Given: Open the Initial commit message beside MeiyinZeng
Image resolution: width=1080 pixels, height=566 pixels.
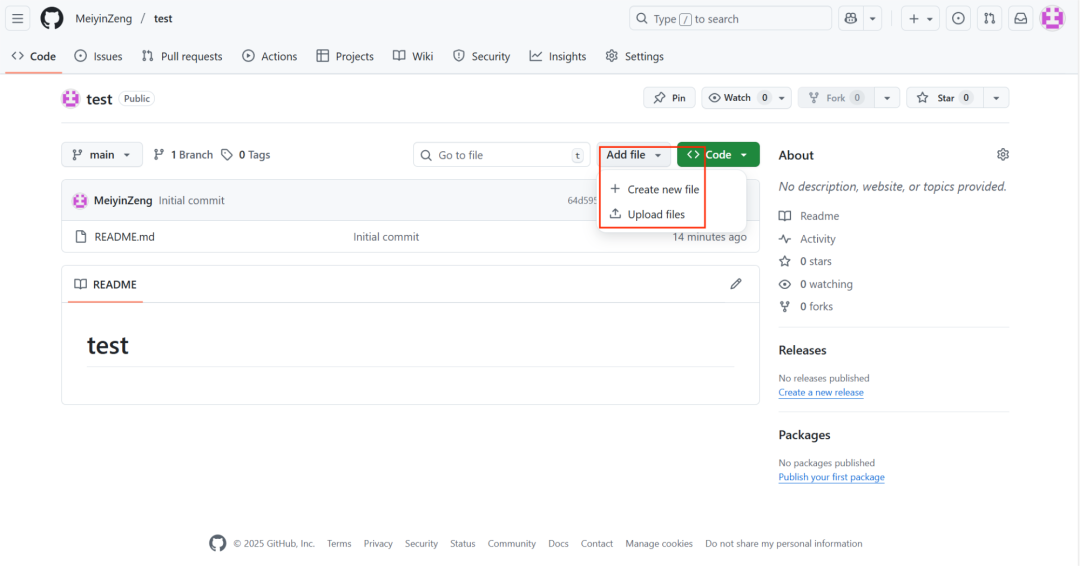Looking at the screenshot, I should point(191,200).
